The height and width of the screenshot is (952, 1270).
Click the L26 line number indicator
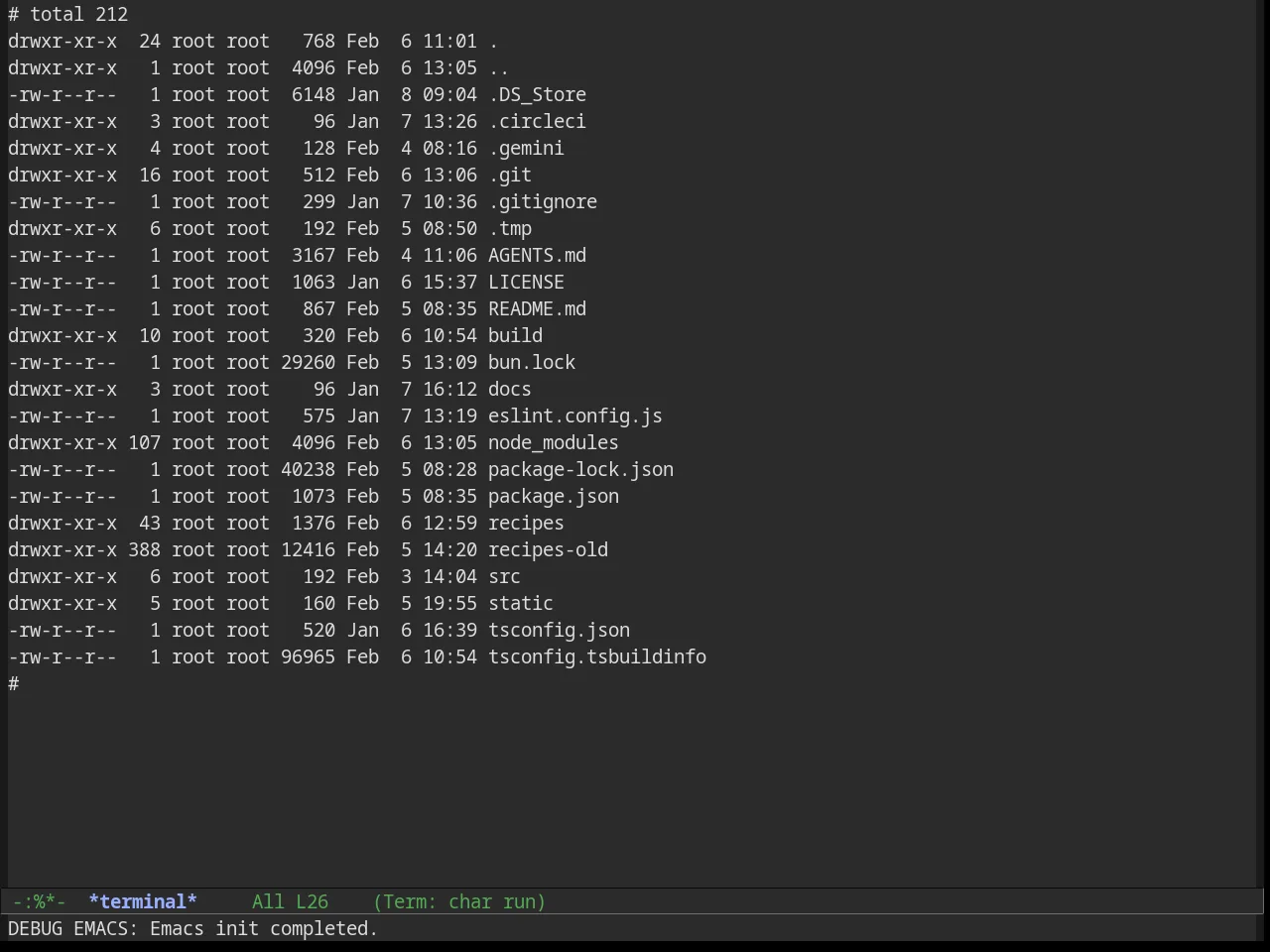312,901
